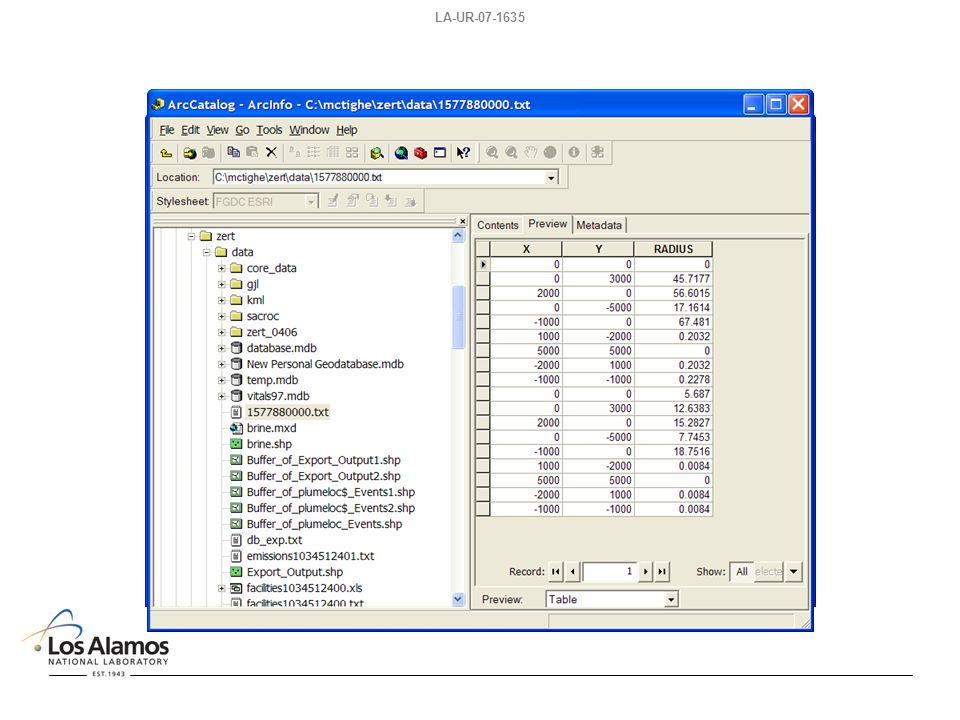The width and height of the screenshot is (960, 720).
Task: Open the Show options dropdown arrow
Action: 793,572
